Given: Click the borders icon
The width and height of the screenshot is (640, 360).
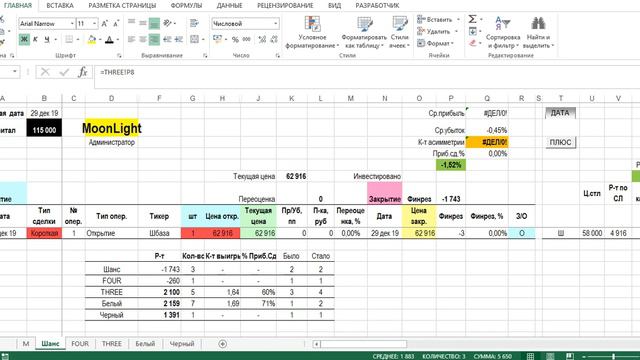Looking at the screenshot, I should tap(69, 39).
